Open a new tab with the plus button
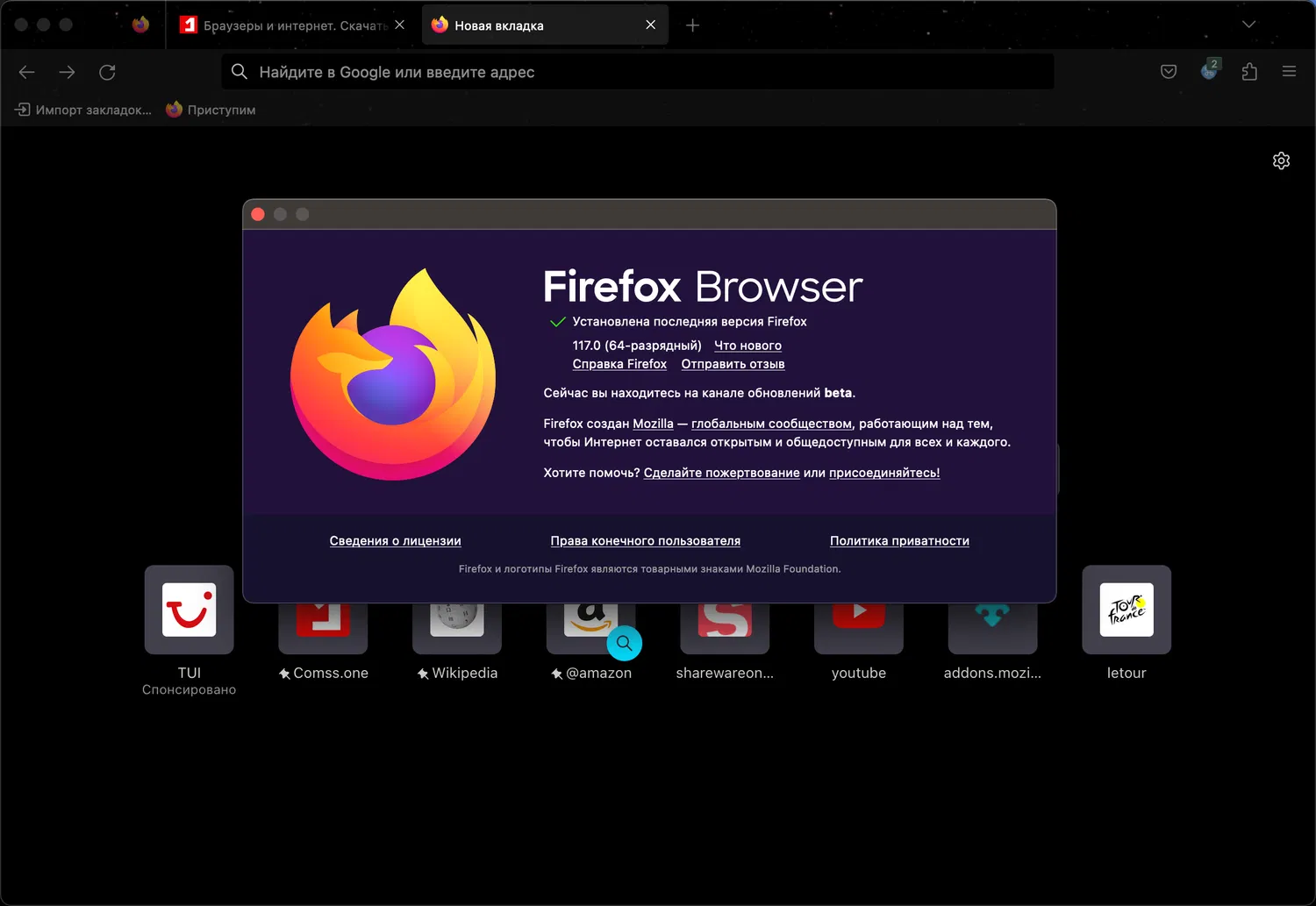The height and width of the screenshot is (906, 1316). (x=692, y=25)
